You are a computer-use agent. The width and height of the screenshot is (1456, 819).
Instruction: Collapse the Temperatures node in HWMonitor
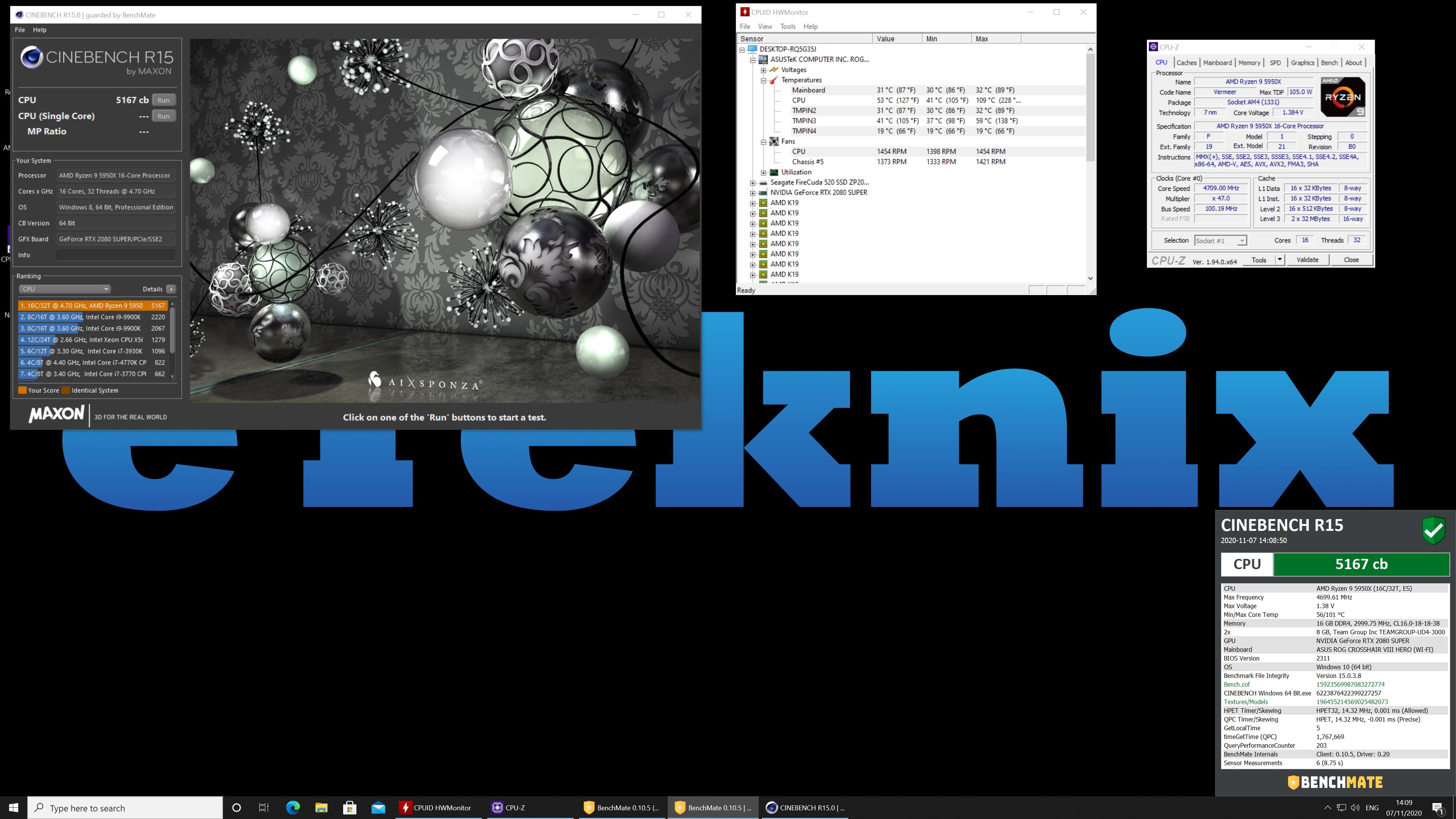point(764,80)
